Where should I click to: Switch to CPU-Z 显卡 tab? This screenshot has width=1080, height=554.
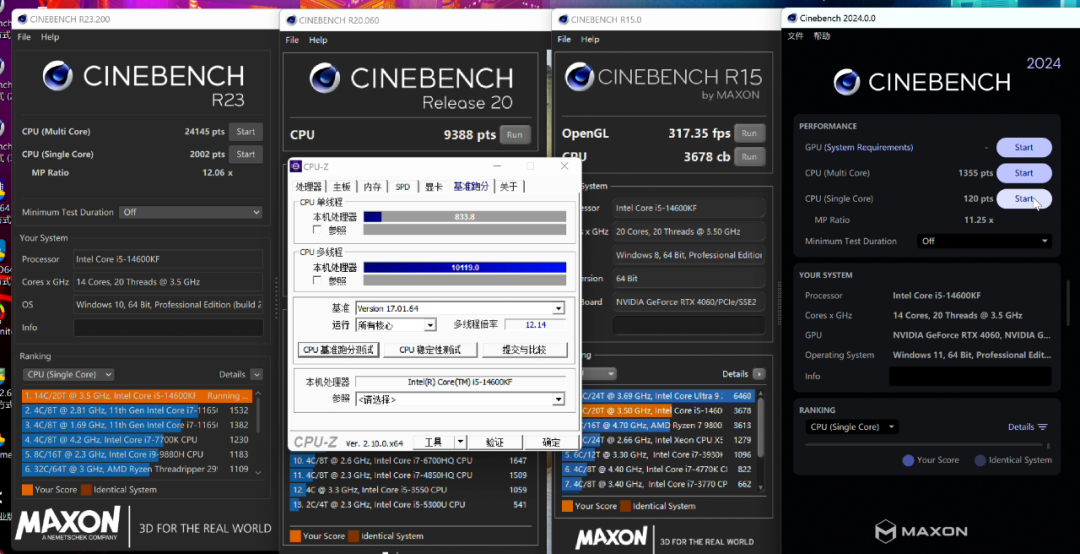[x=433, y=187]
